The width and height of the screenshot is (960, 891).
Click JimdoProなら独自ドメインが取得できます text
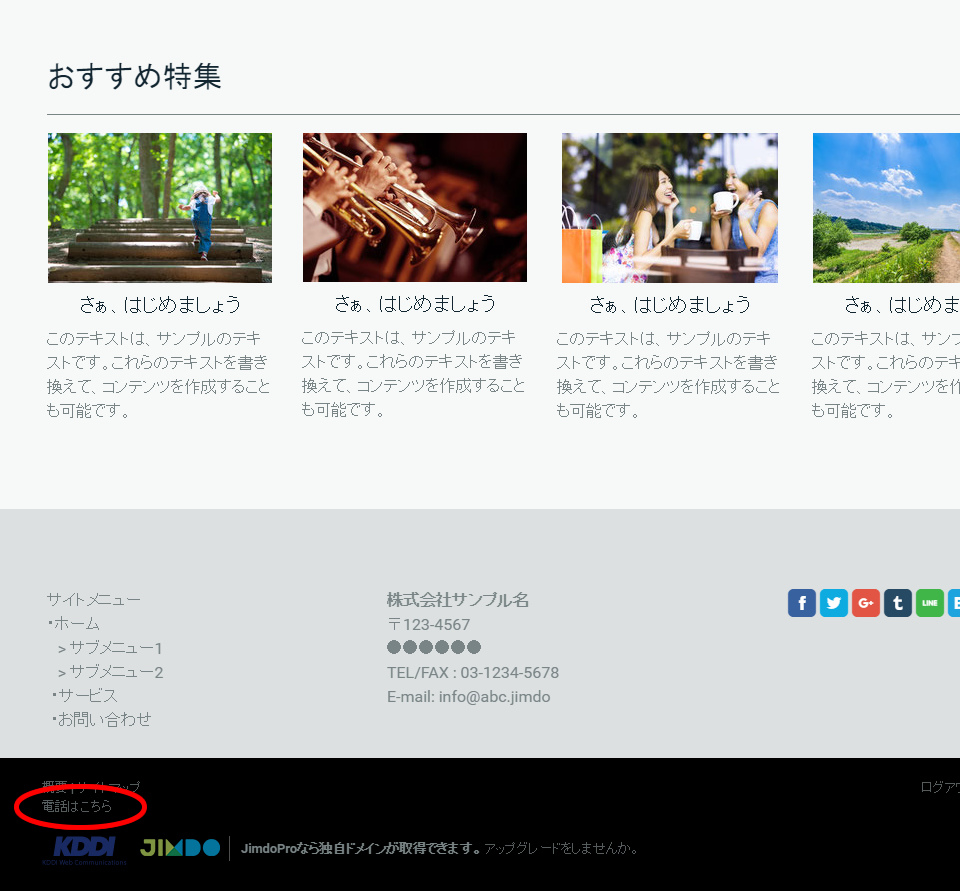361,848
